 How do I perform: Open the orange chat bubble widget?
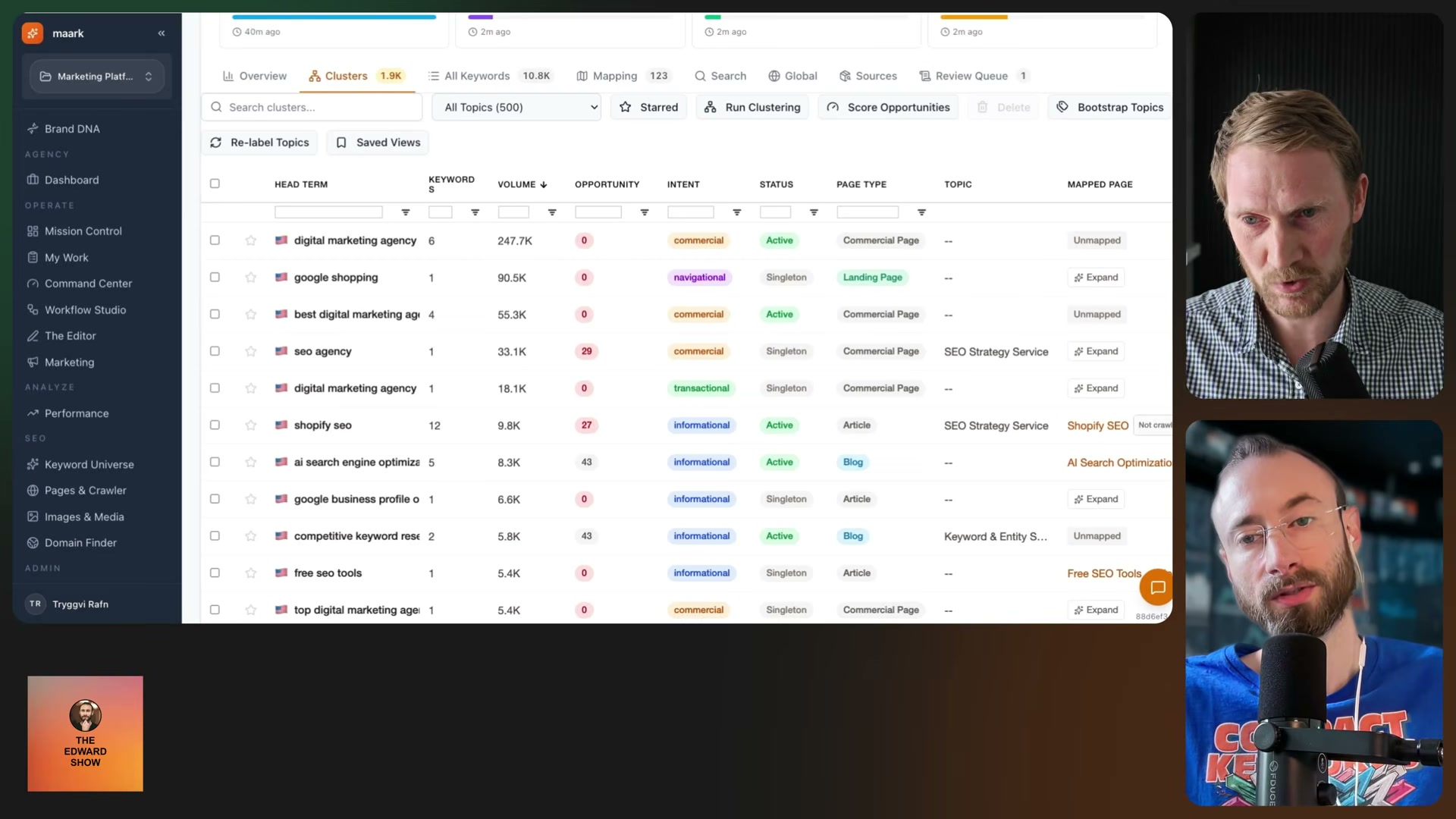tap(1156, 587)
